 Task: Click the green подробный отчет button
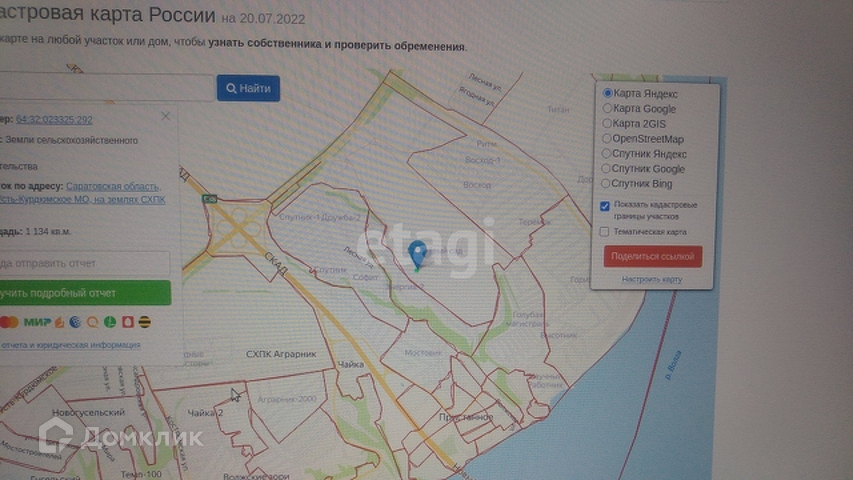coord(84,293)
